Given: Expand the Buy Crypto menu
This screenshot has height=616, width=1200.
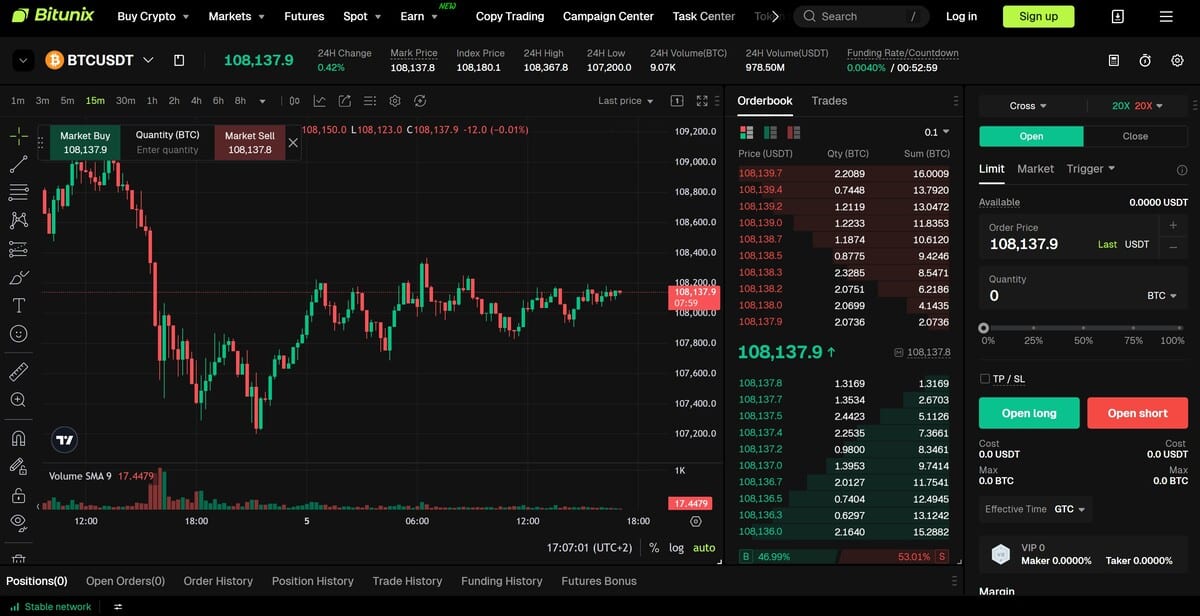Looking at the screenshot, I should coord(153,16).
